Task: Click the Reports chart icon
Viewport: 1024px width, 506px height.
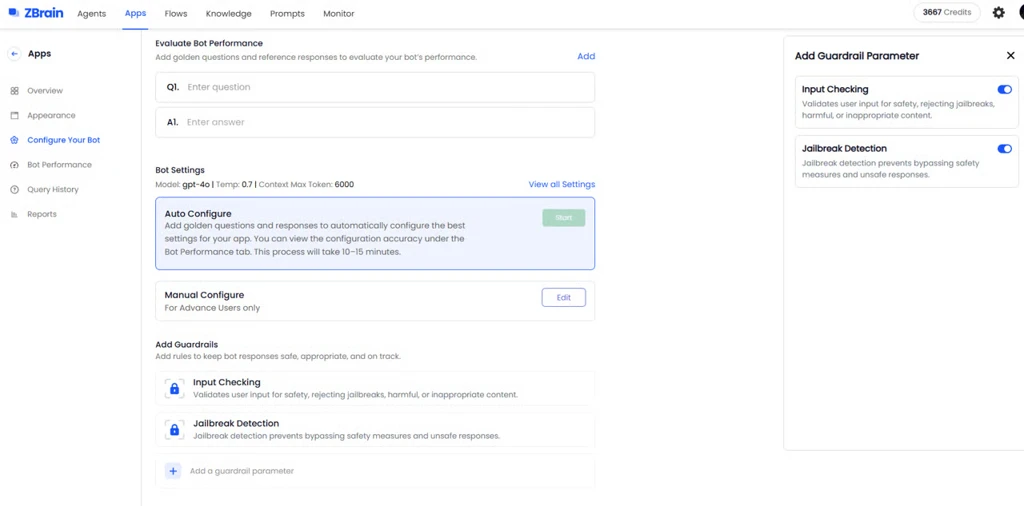Action: [x=14, y=214]
